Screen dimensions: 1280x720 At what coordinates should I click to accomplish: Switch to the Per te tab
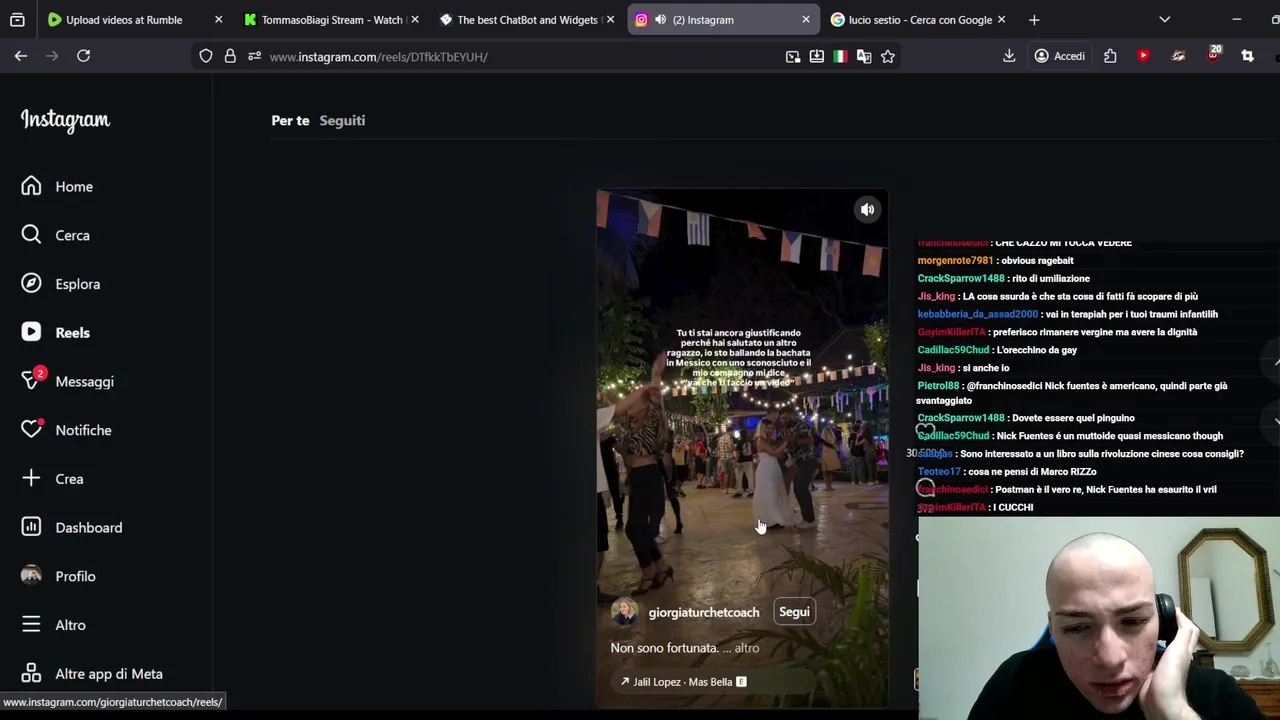(x=290, y=120)
